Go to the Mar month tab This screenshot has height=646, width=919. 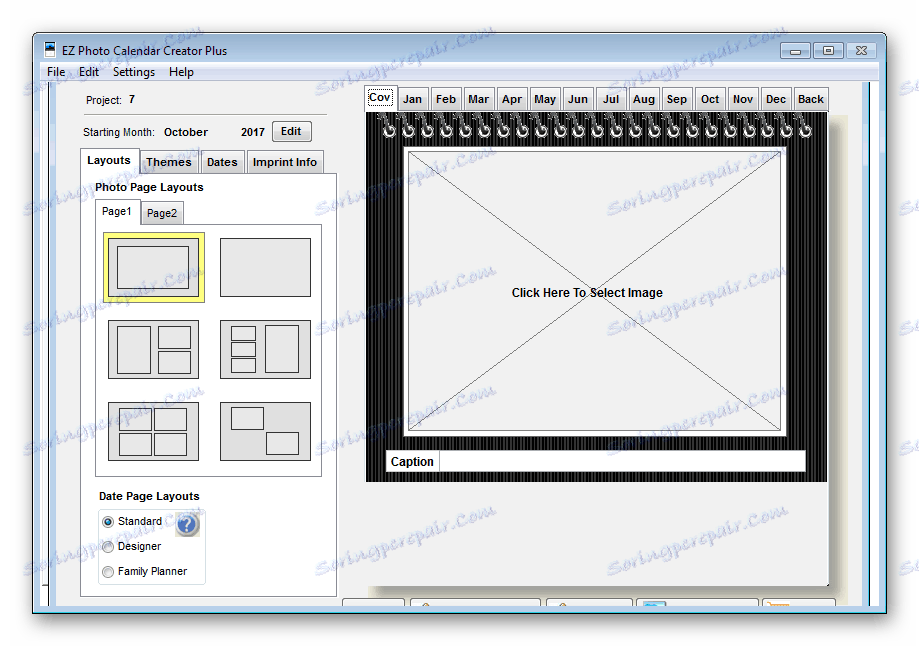[479, 100]
